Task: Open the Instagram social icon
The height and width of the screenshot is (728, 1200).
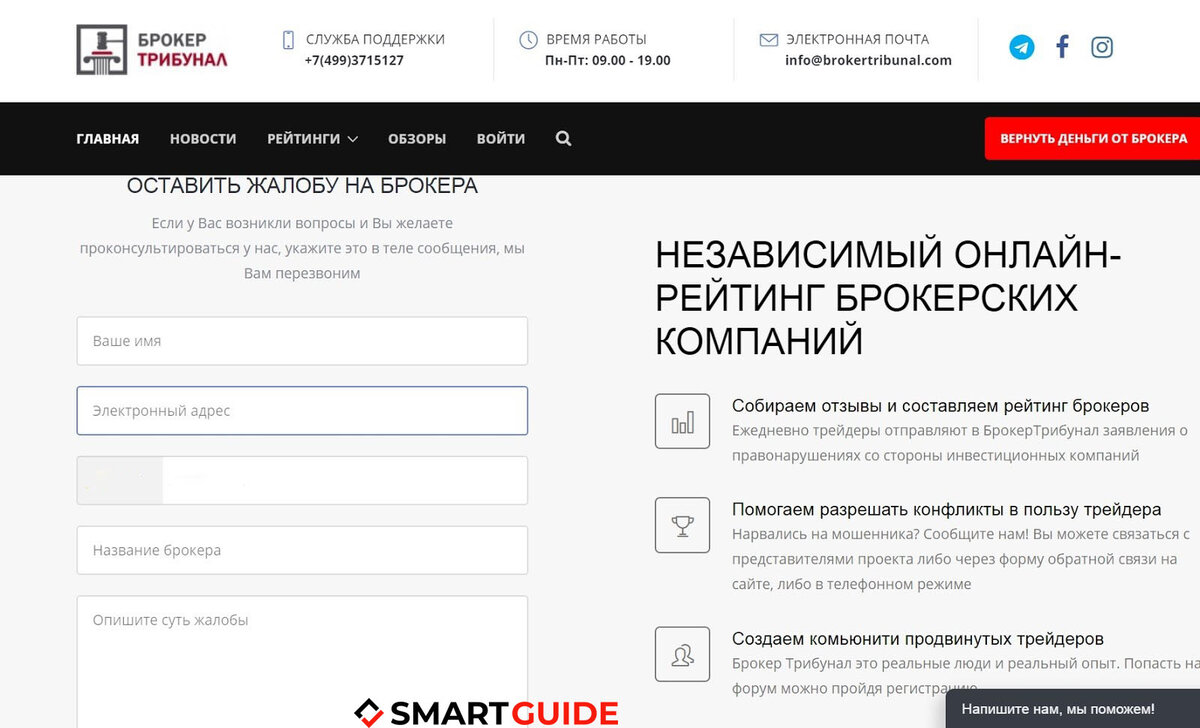Action: coord(1102,47)
